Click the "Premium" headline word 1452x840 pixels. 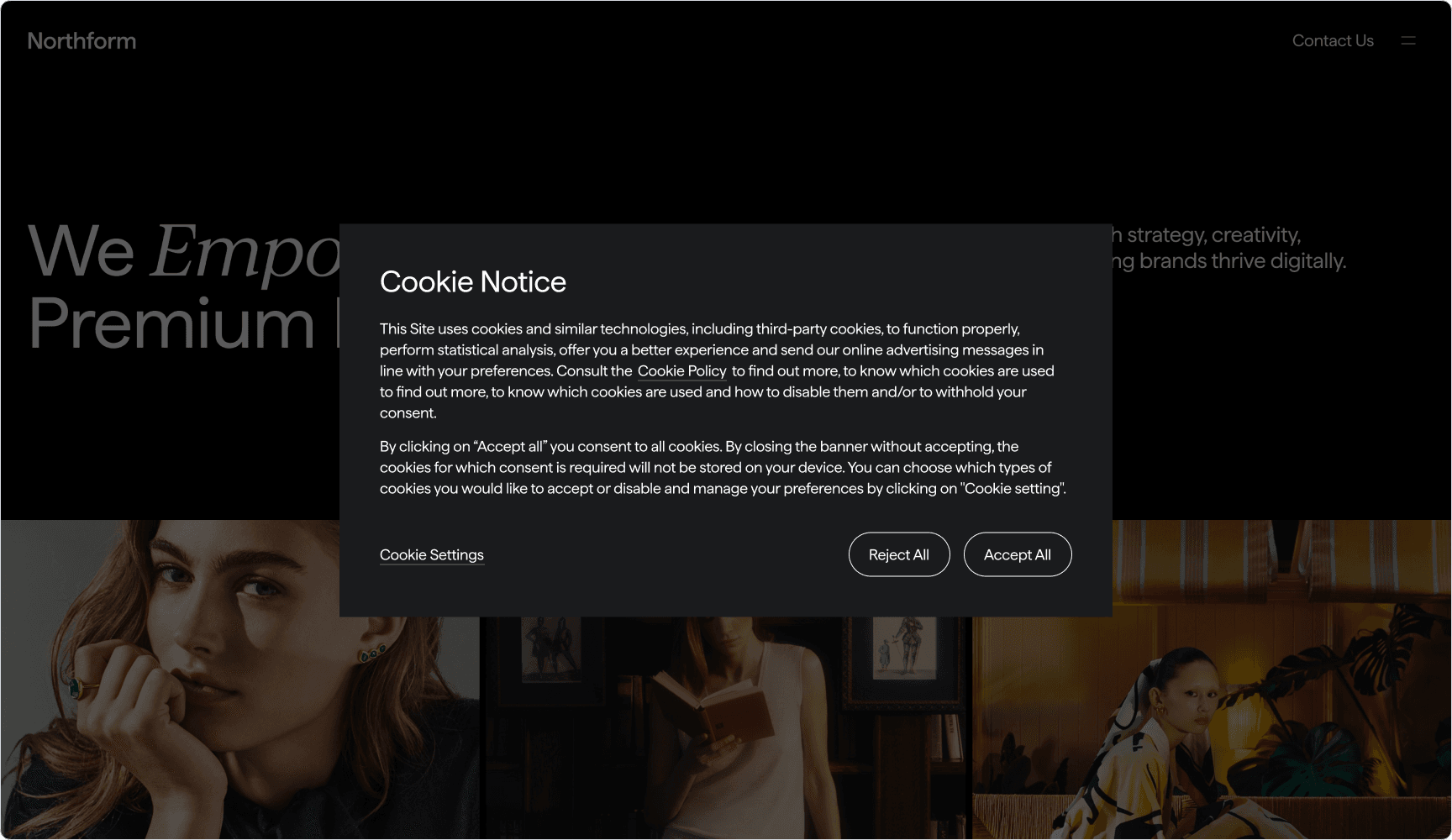click(171, 323)
